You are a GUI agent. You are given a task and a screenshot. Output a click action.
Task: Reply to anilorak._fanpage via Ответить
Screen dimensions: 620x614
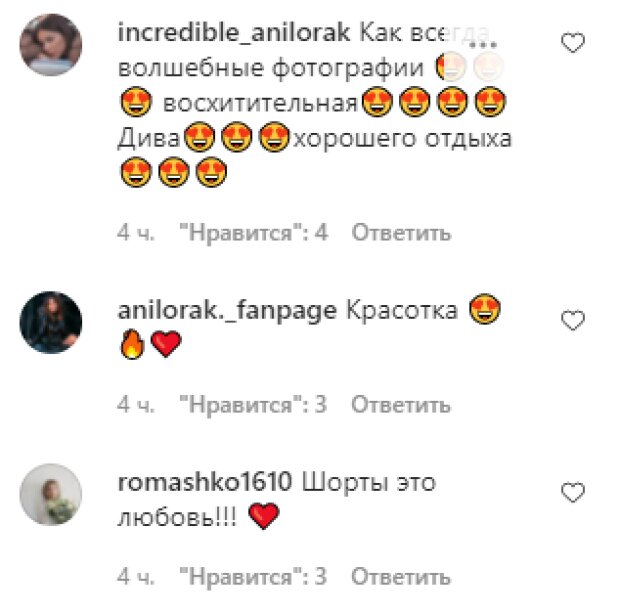pos(401,404)
